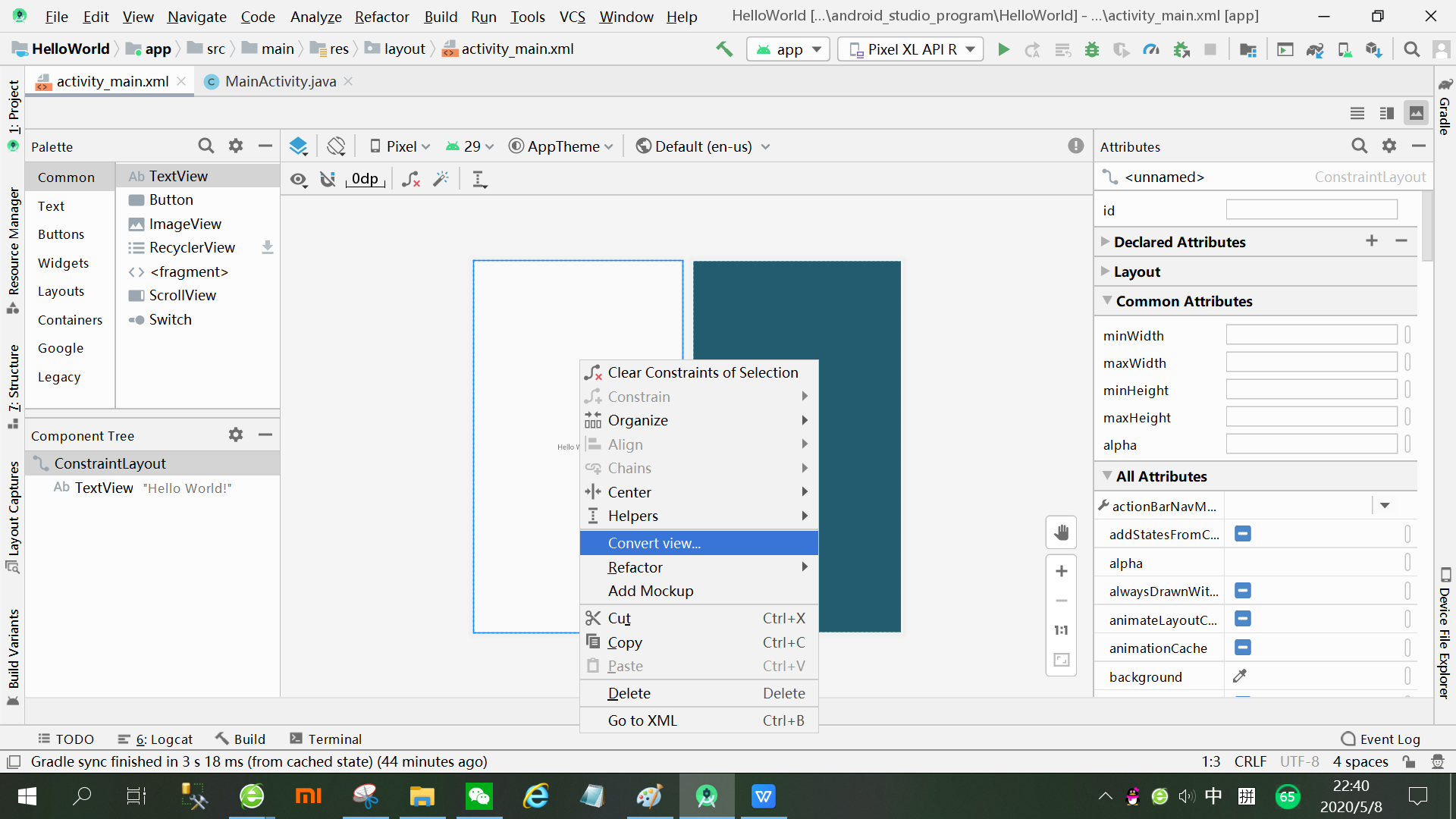Select the Pan hand tool in design view
Image resolution: width=1456 pixels, height=819 pixels.
1061,532
